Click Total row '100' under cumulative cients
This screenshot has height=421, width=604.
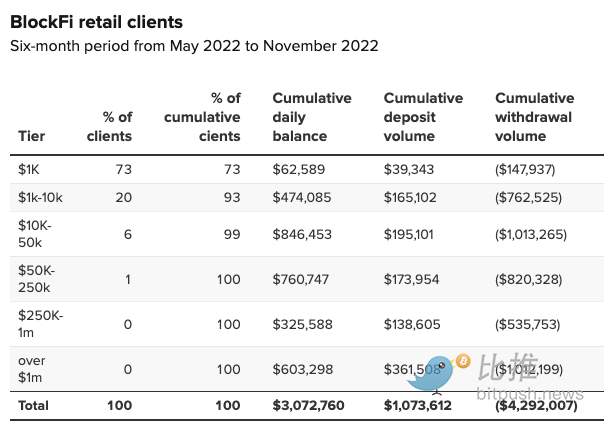(228, 406)
